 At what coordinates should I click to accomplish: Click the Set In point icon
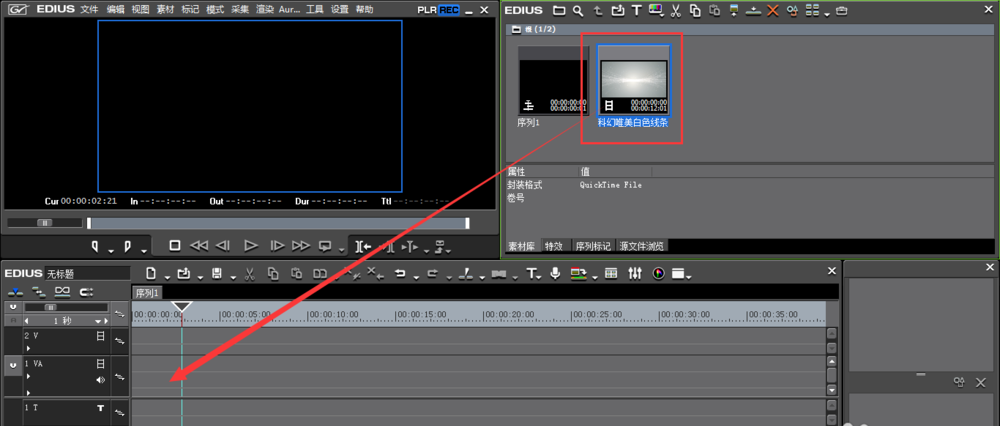click(x=96, y=245)
